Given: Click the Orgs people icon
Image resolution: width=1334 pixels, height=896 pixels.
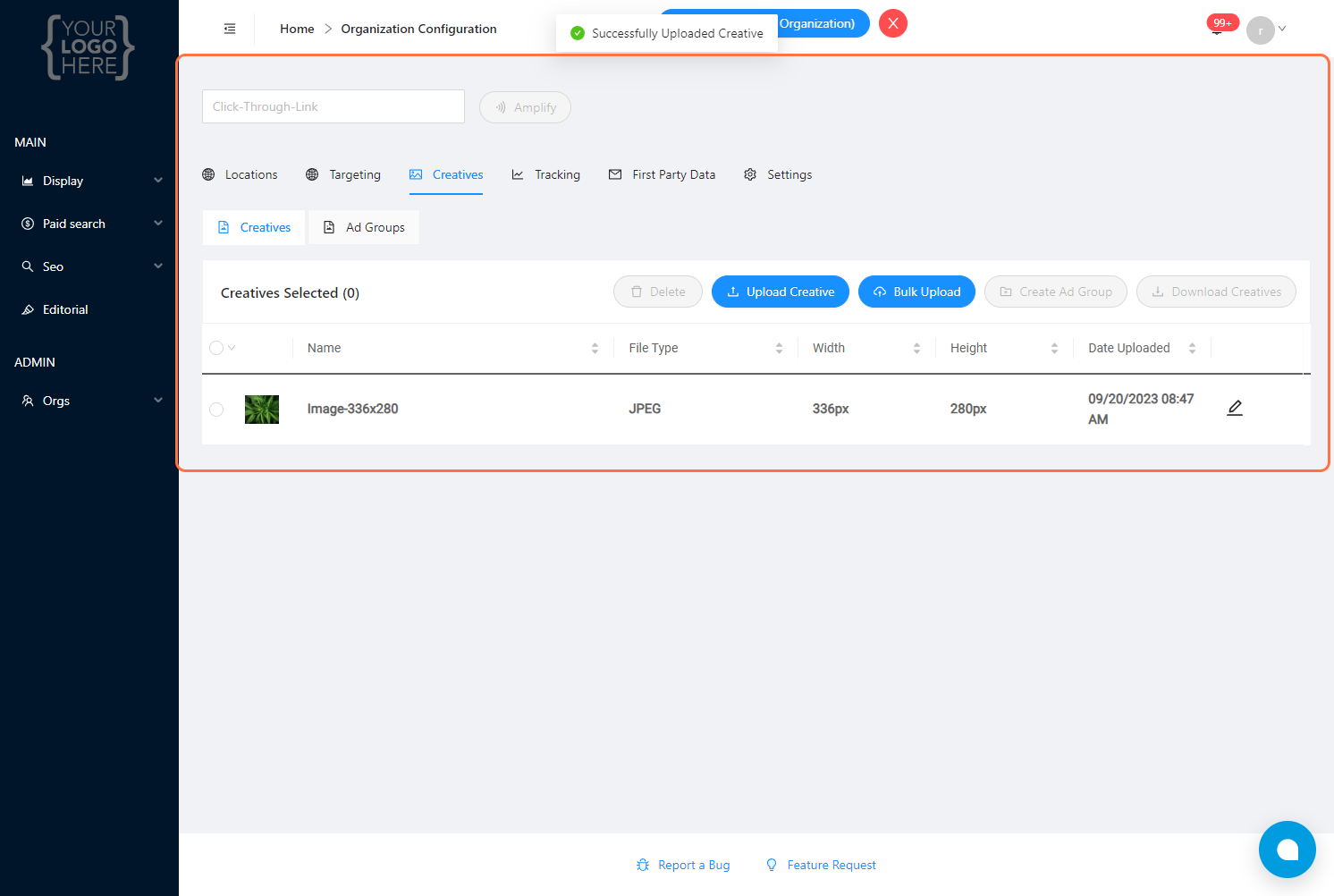Looking at the screenshot, I should click(x=28, y=401).
